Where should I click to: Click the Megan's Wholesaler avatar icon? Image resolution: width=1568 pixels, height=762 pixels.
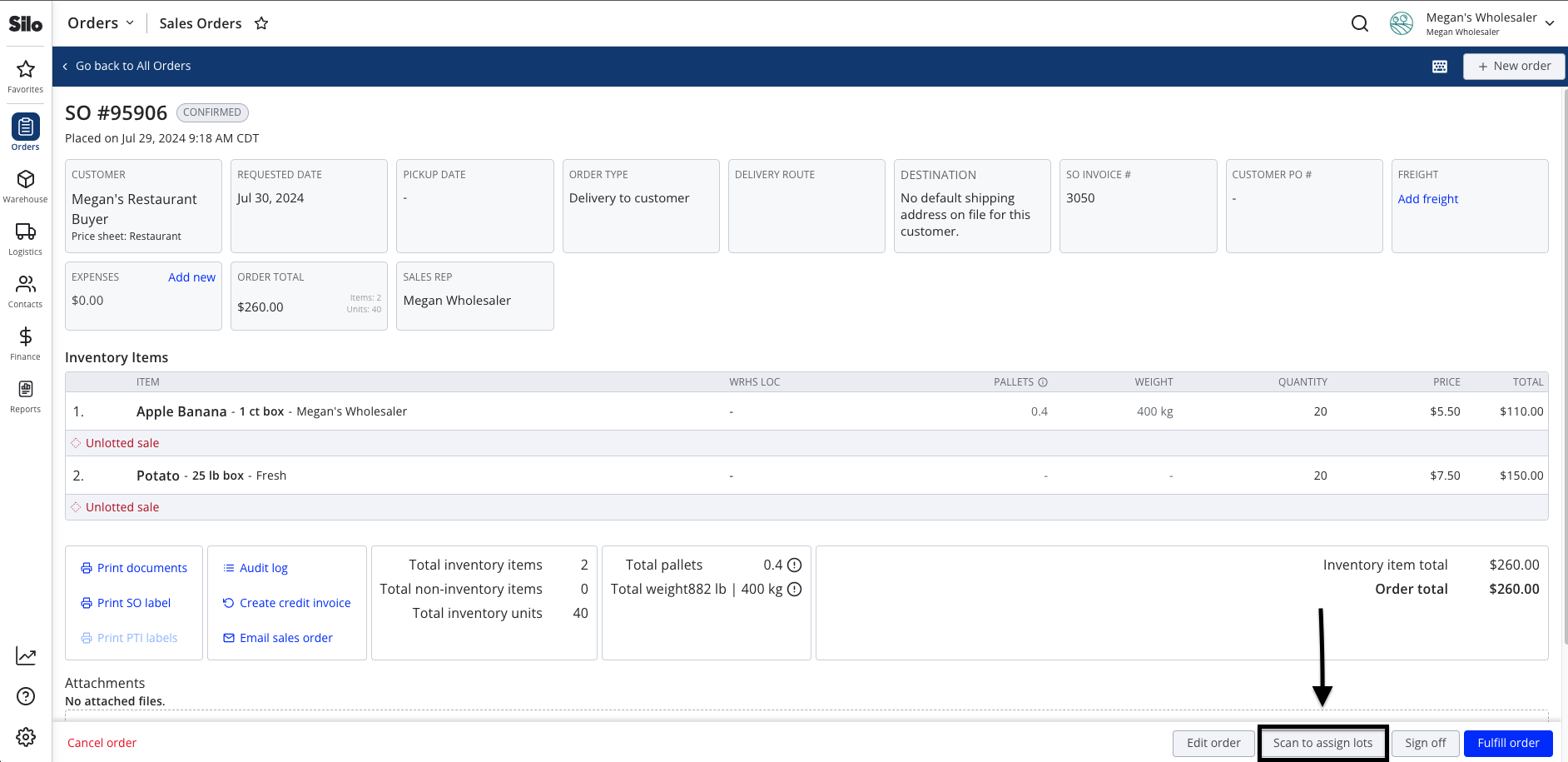tap(1402, 23)
